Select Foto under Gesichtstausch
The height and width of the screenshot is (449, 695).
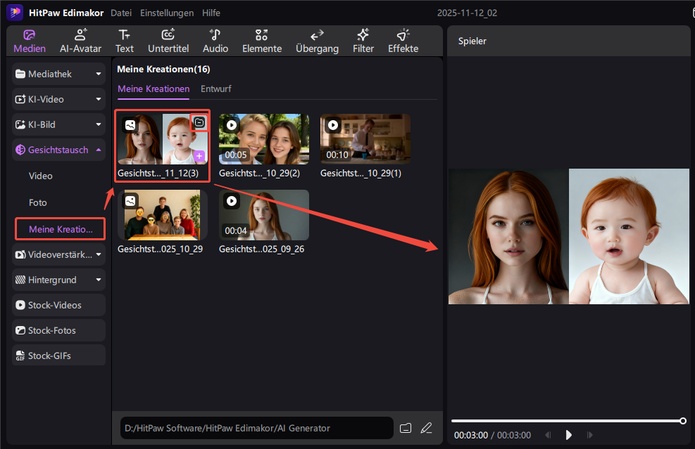(38, 202)
